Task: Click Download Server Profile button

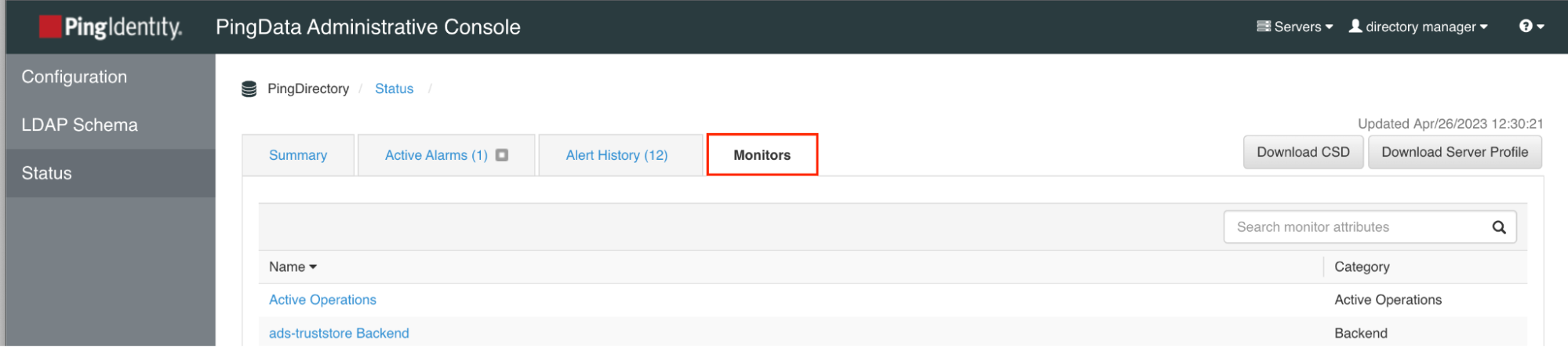Action: [x=1454, y=152]
